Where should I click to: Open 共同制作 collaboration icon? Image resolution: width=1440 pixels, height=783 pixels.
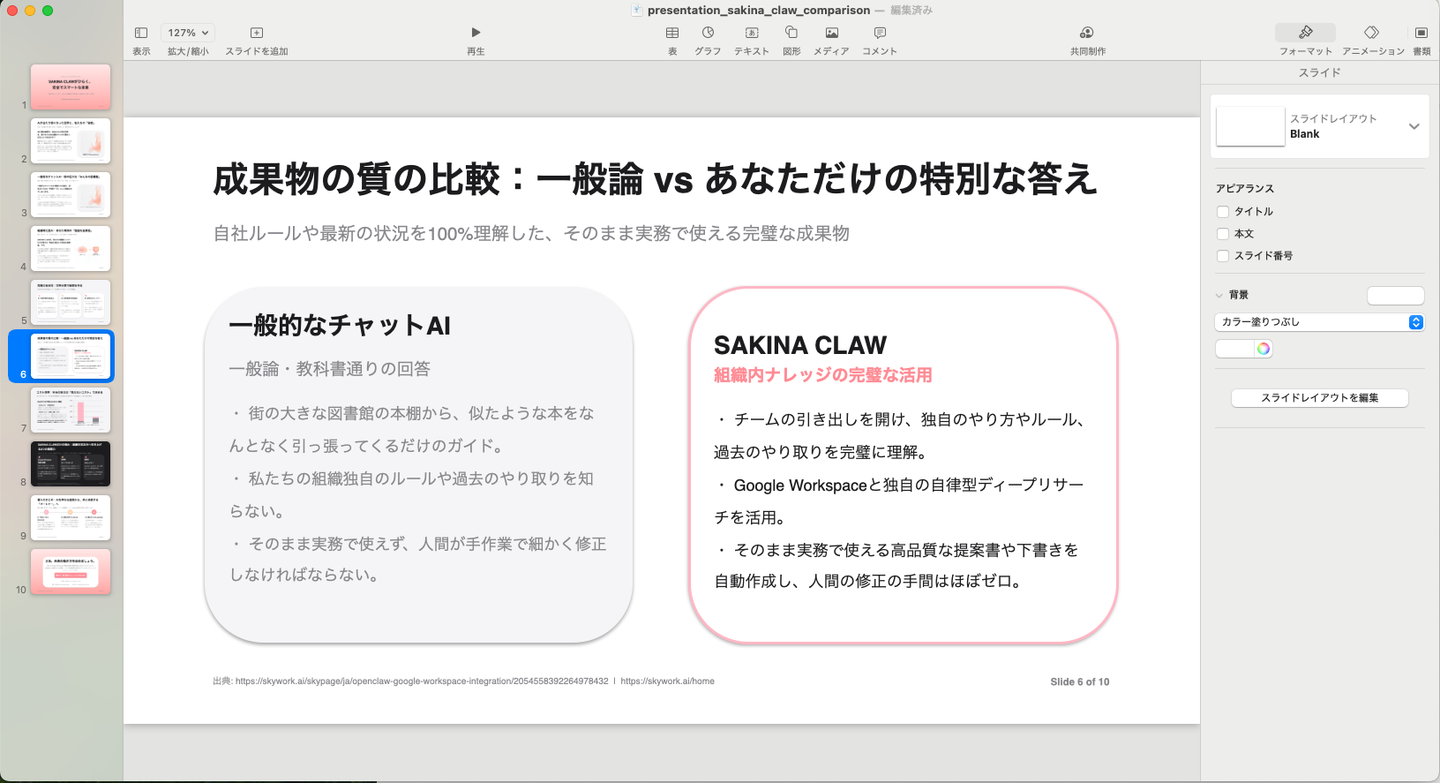1087,33
